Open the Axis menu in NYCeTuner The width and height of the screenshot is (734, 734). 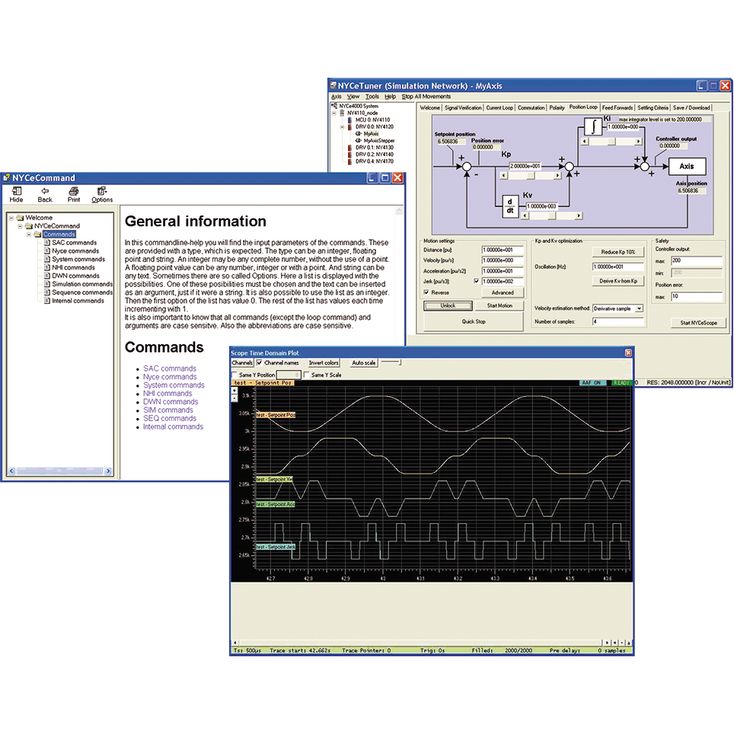337,96
